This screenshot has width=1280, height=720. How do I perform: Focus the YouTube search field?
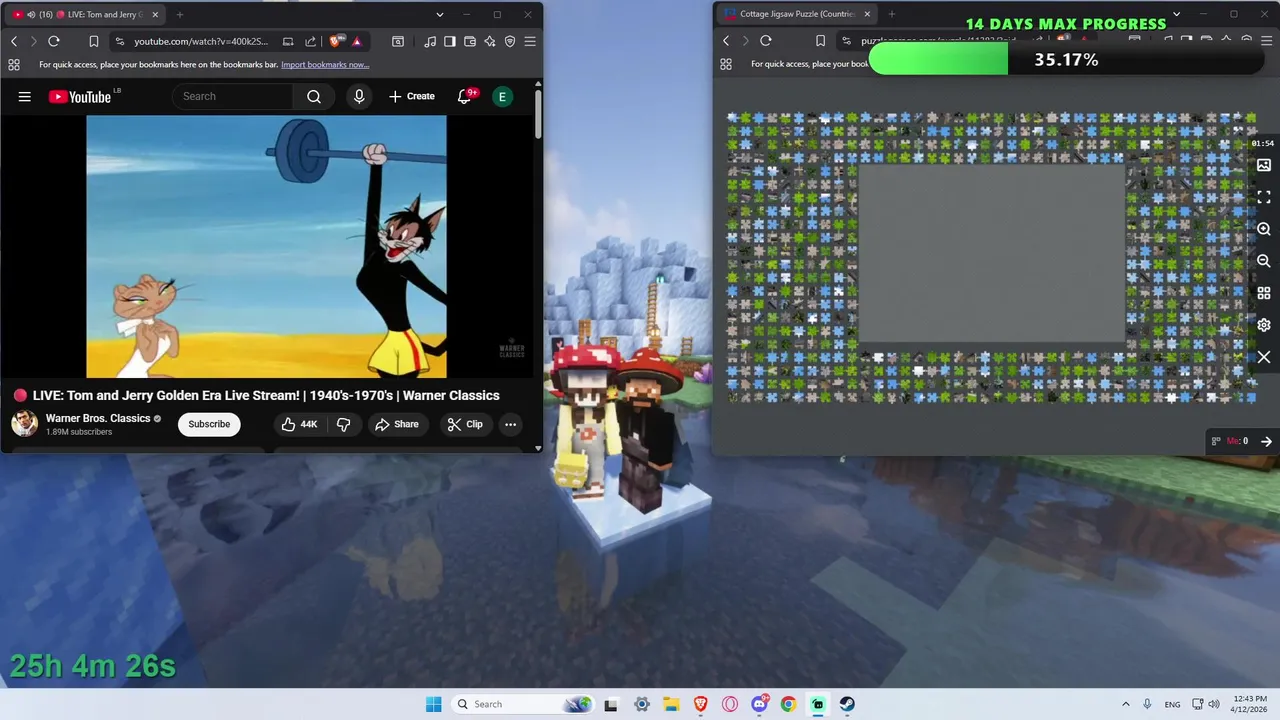[x=233, y=96]
